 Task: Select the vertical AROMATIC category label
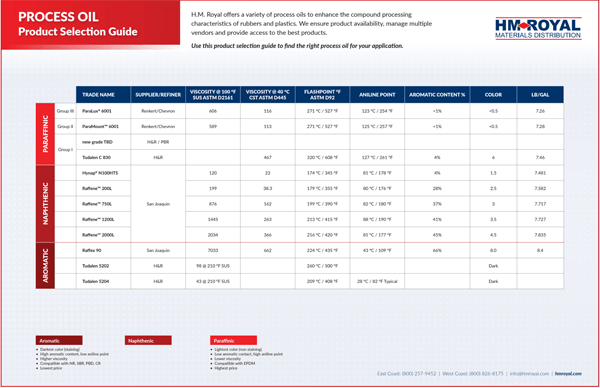tap(45, 266)
